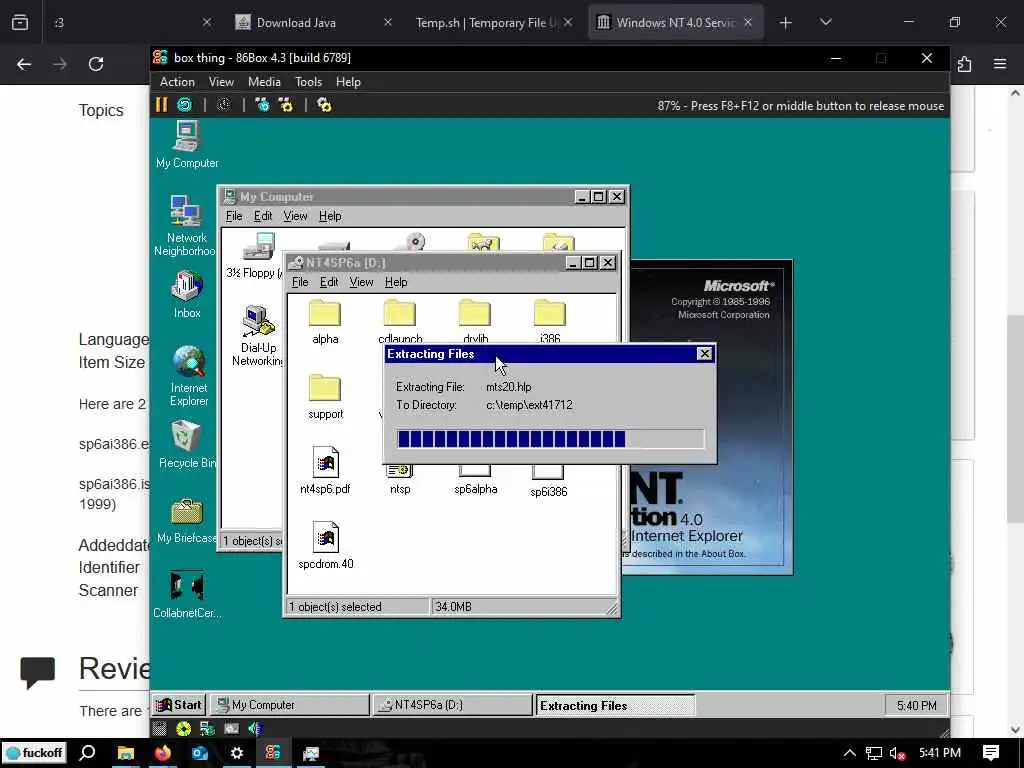Go back in the browser
Screen dimensions: 1024x768
[x=24, y=64]
